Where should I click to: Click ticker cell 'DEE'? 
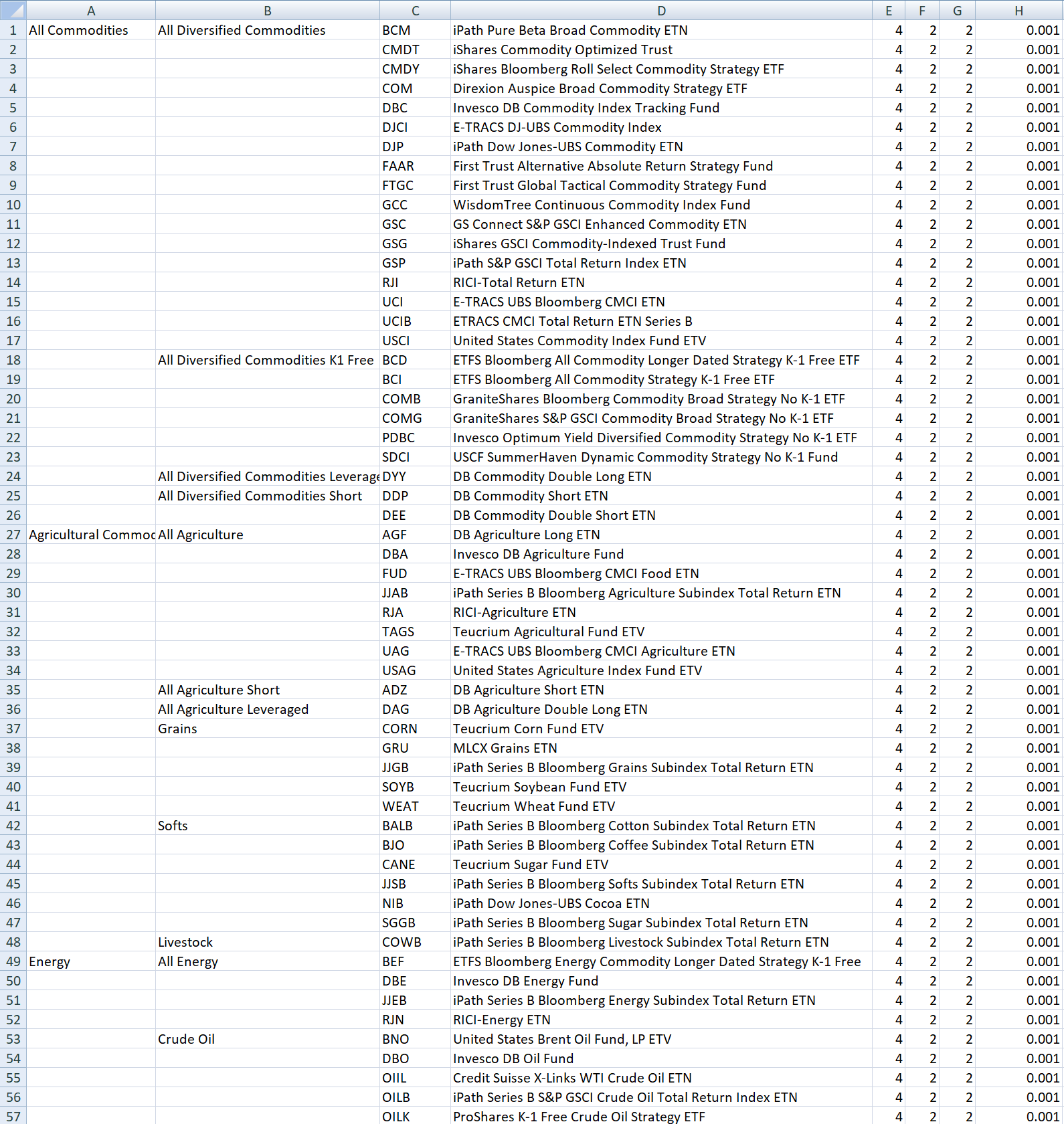pyautogui.click(x=415, y=515)
